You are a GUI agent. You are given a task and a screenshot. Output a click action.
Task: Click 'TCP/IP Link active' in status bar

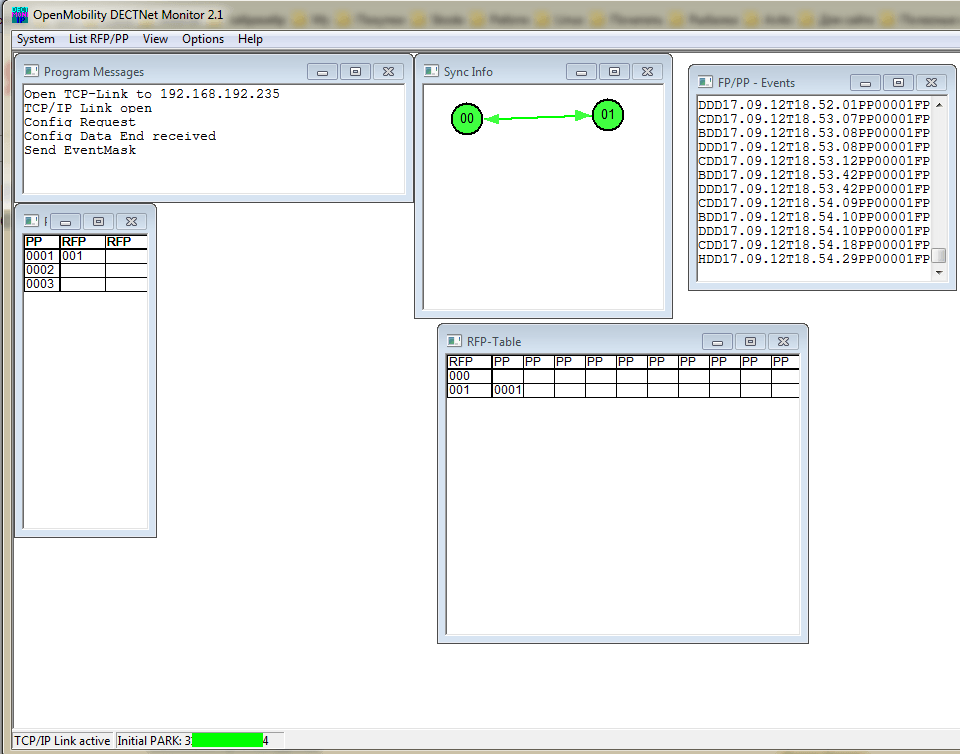[62, 741]
